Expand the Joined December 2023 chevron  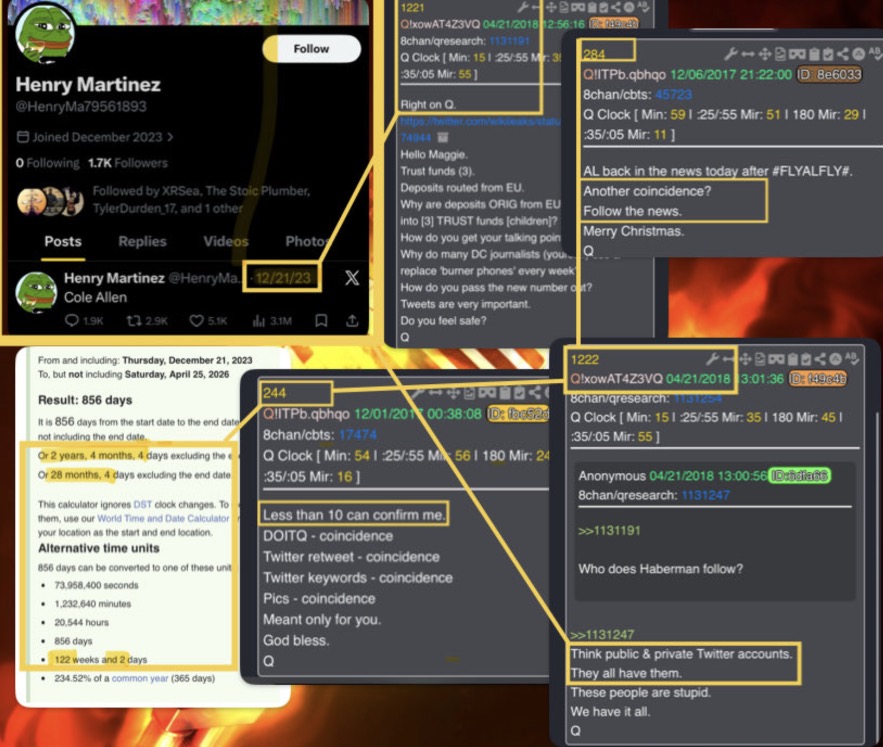pos(170,137)
